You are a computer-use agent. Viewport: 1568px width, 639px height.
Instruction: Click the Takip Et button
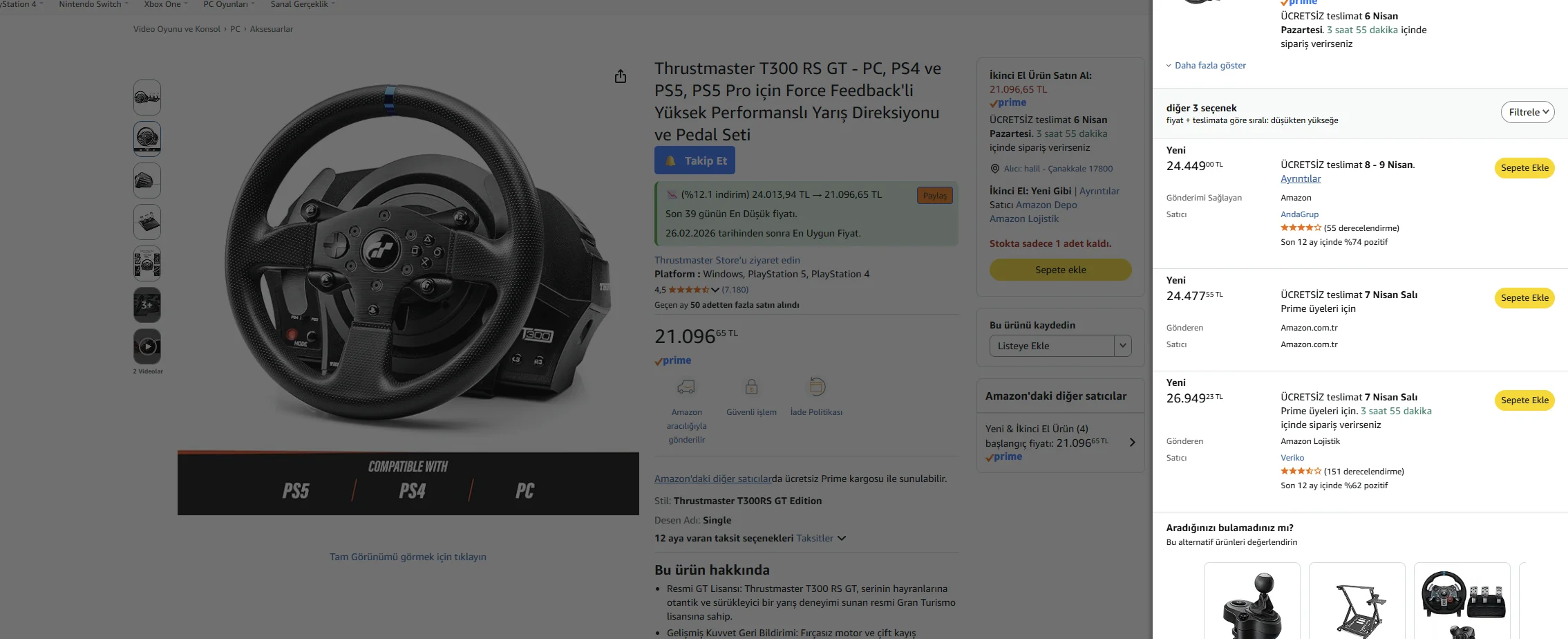(x=695, y=160)
